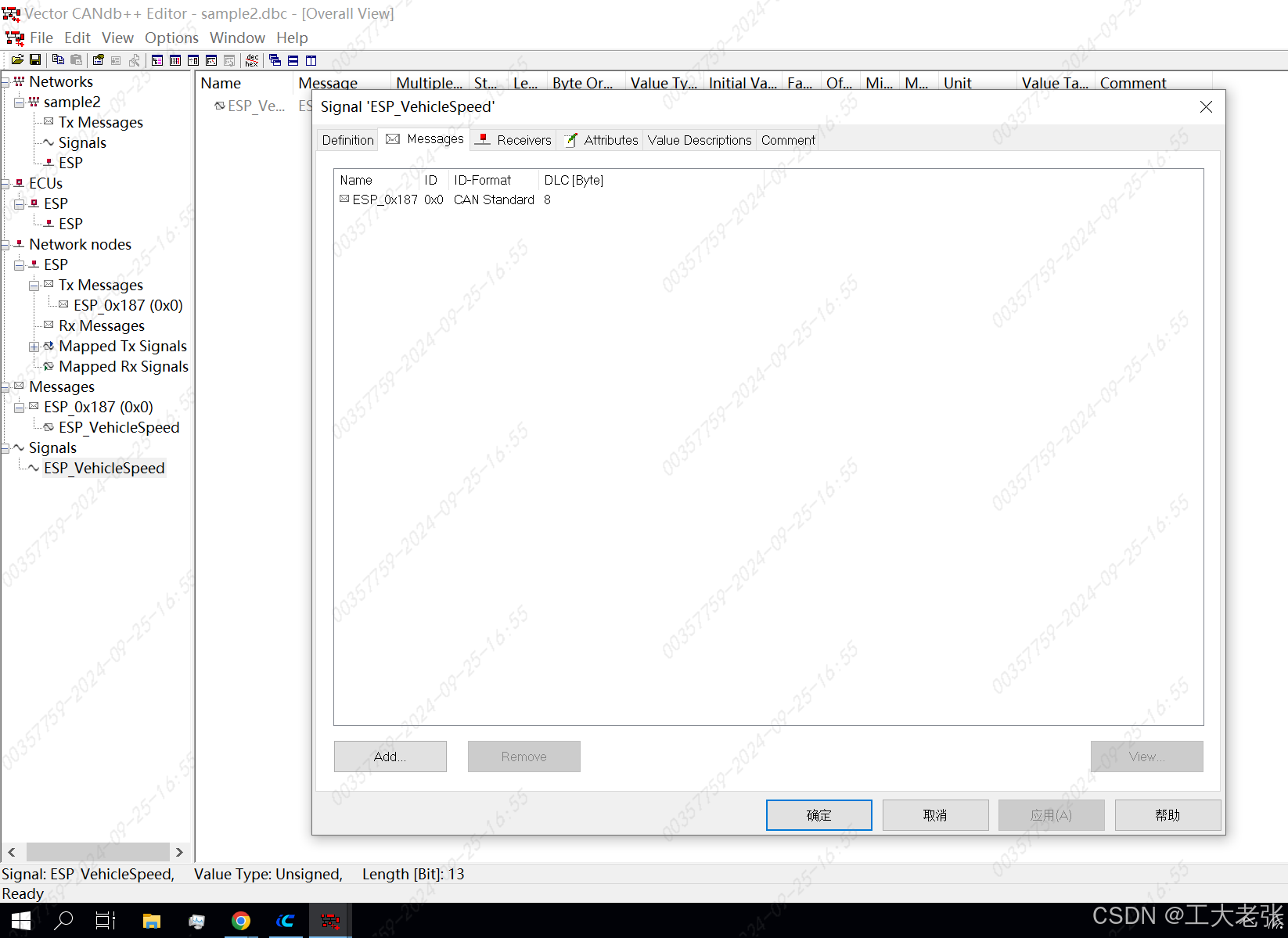
Task: Collapse the Networks tree node
Action: [5, 81]
